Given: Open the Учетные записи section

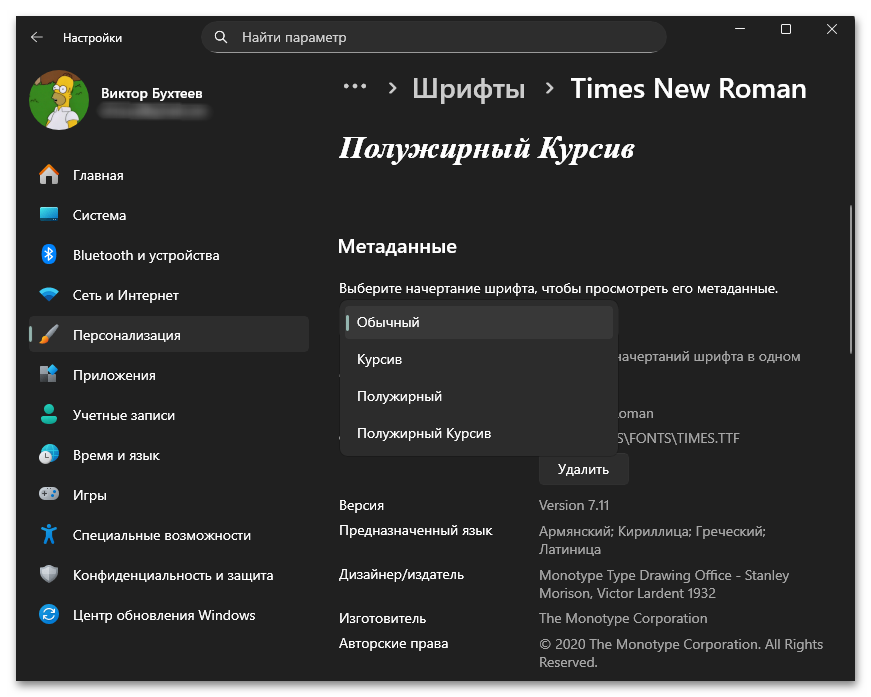Looking at the screenshot, I should pos(47,415).
